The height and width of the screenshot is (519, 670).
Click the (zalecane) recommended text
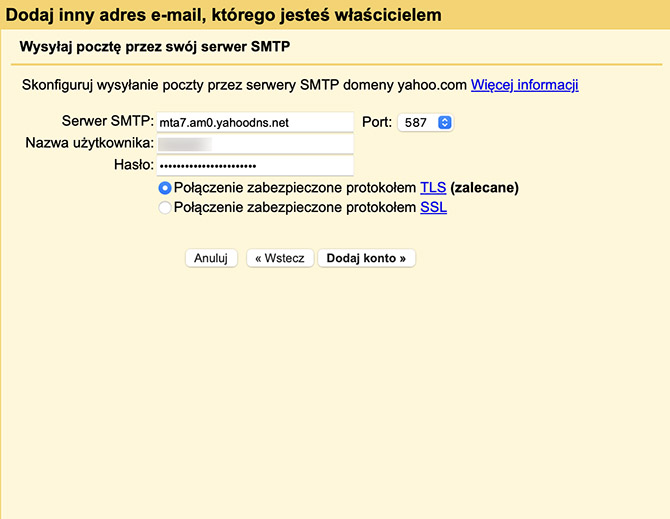click(x=485, y=188)
